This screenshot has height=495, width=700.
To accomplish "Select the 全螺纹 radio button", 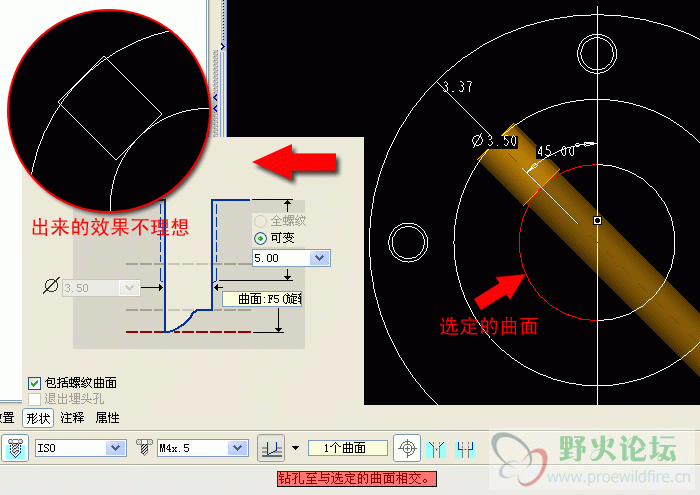I will tap(260, 220).
